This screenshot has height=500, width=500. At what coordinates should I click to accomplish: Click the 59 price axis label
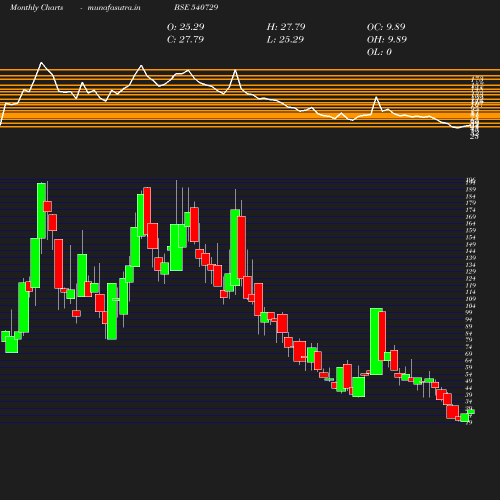point(469,367)
